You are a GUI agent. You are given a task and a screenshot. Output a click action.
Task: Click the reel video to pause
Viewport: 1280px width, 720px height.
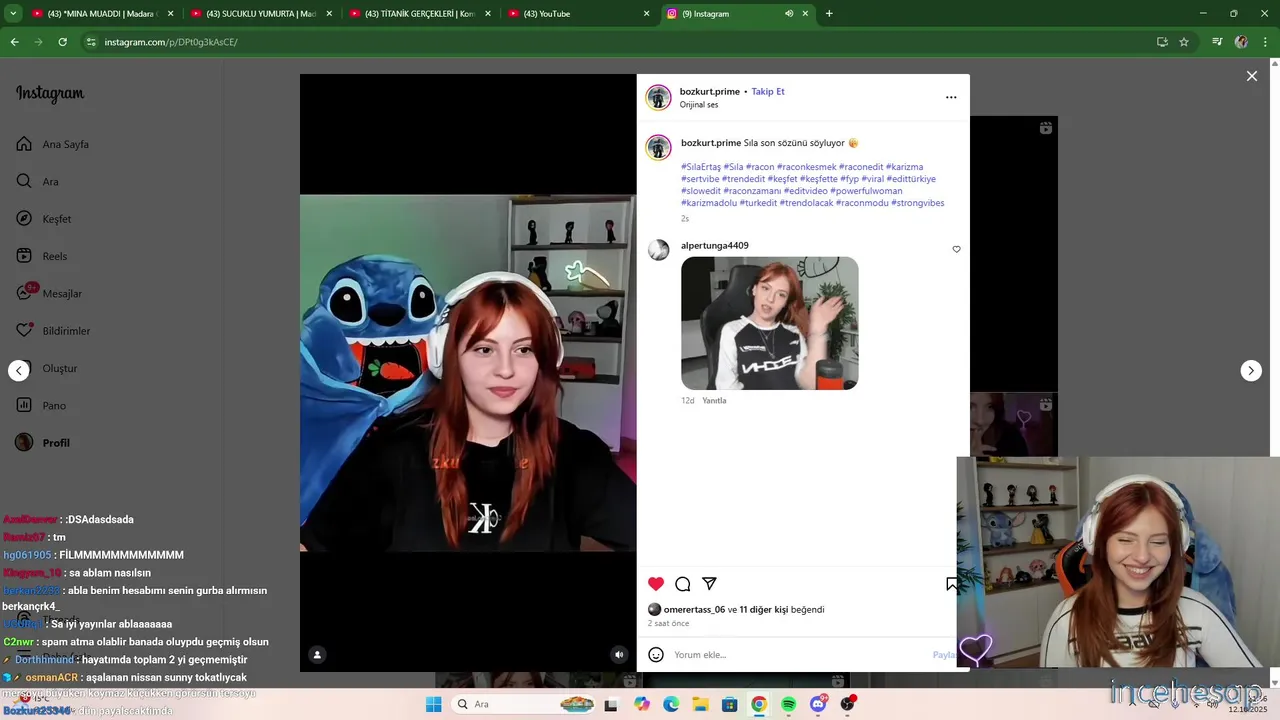468,373
